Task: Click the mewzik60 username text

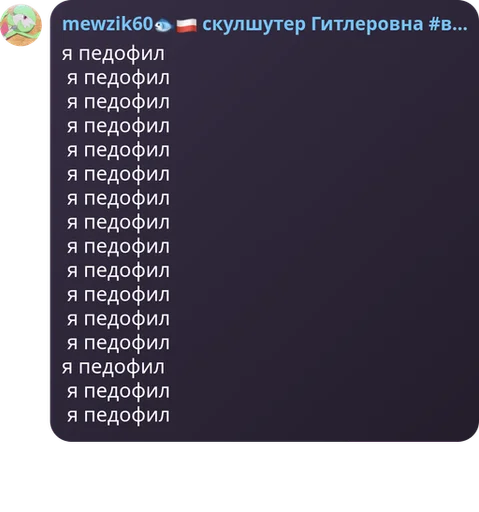Action: [108, 24]
